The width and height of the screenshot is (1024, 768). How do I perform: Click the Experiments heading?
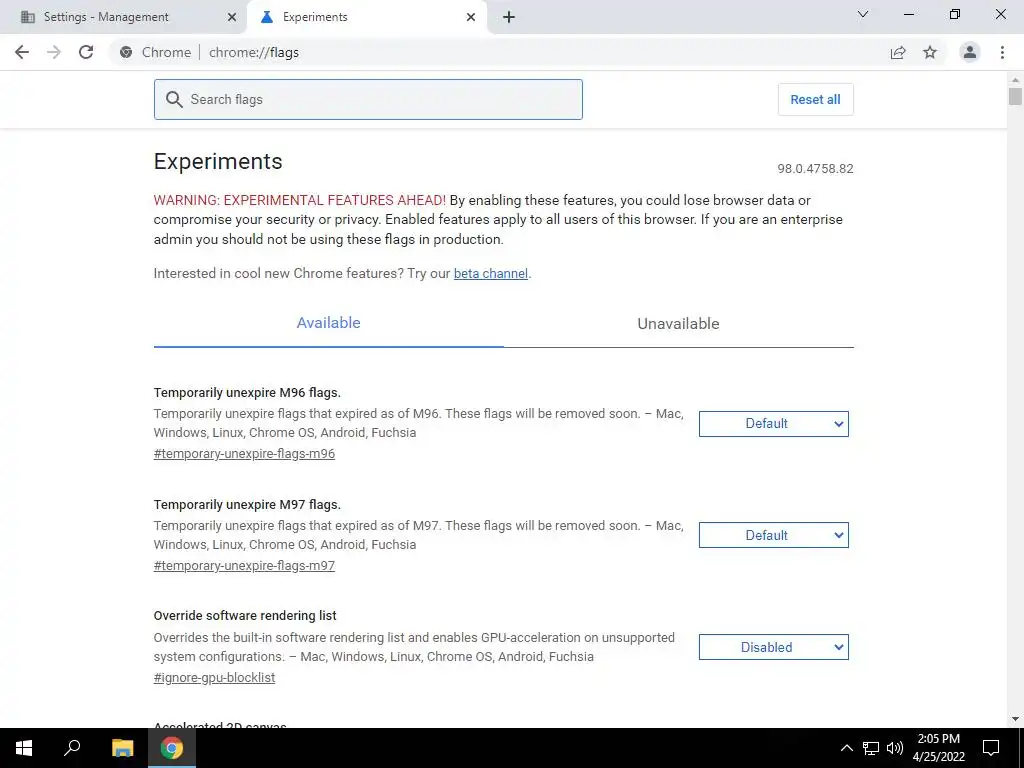[218, 161]
